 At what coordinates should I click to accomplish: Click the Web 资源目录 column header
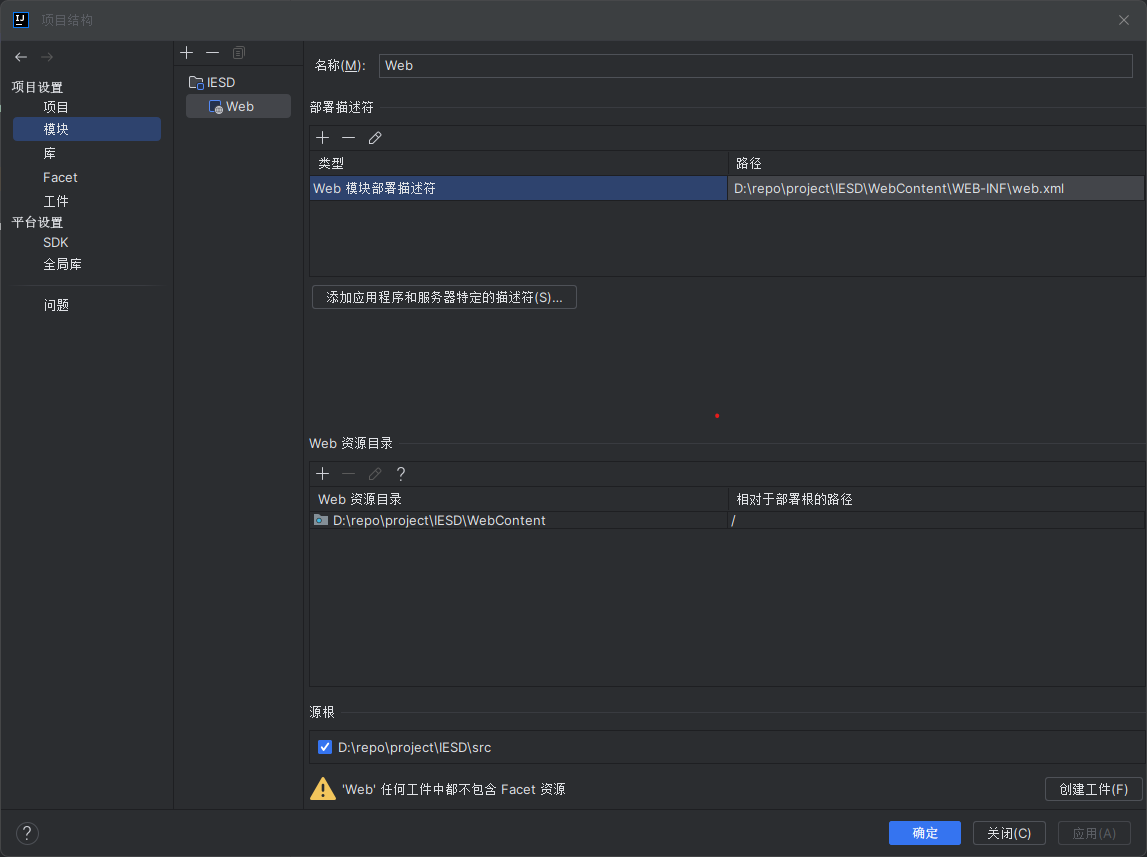point(519,499)
